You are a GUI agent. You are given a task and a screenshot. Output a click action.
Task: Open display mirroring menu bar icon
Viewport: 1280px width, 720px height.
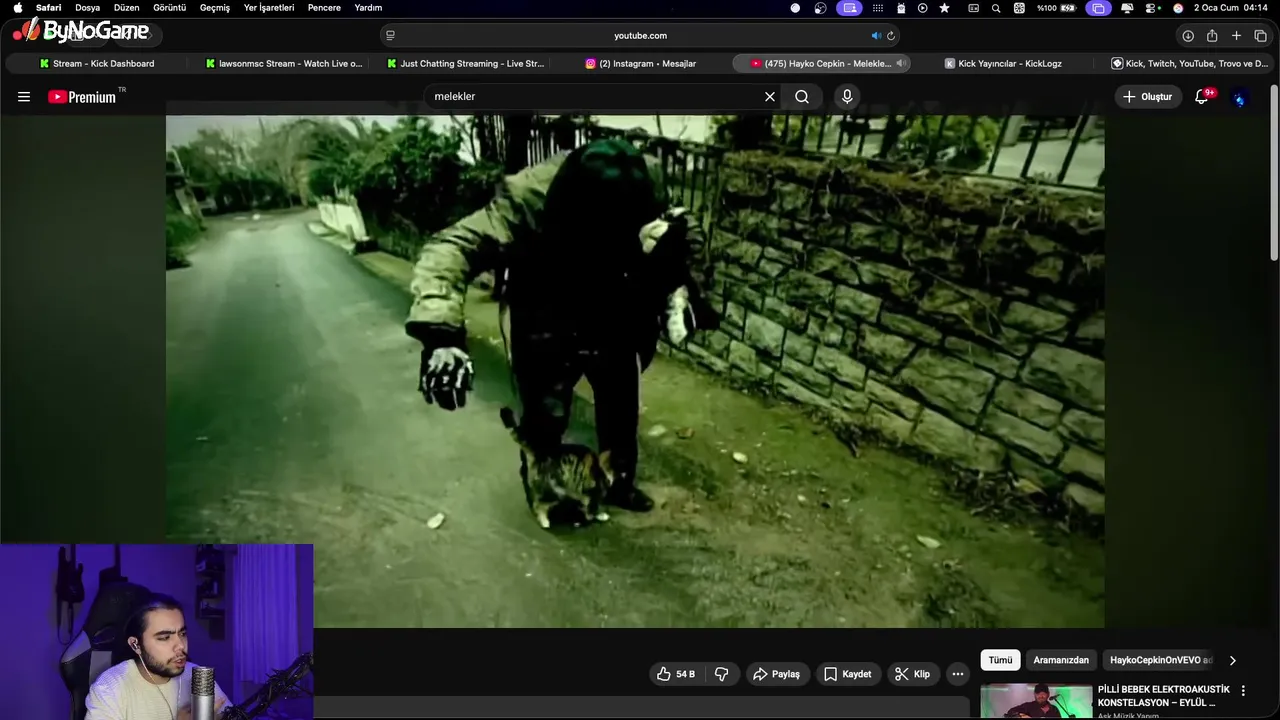[x=1098, y=8]
